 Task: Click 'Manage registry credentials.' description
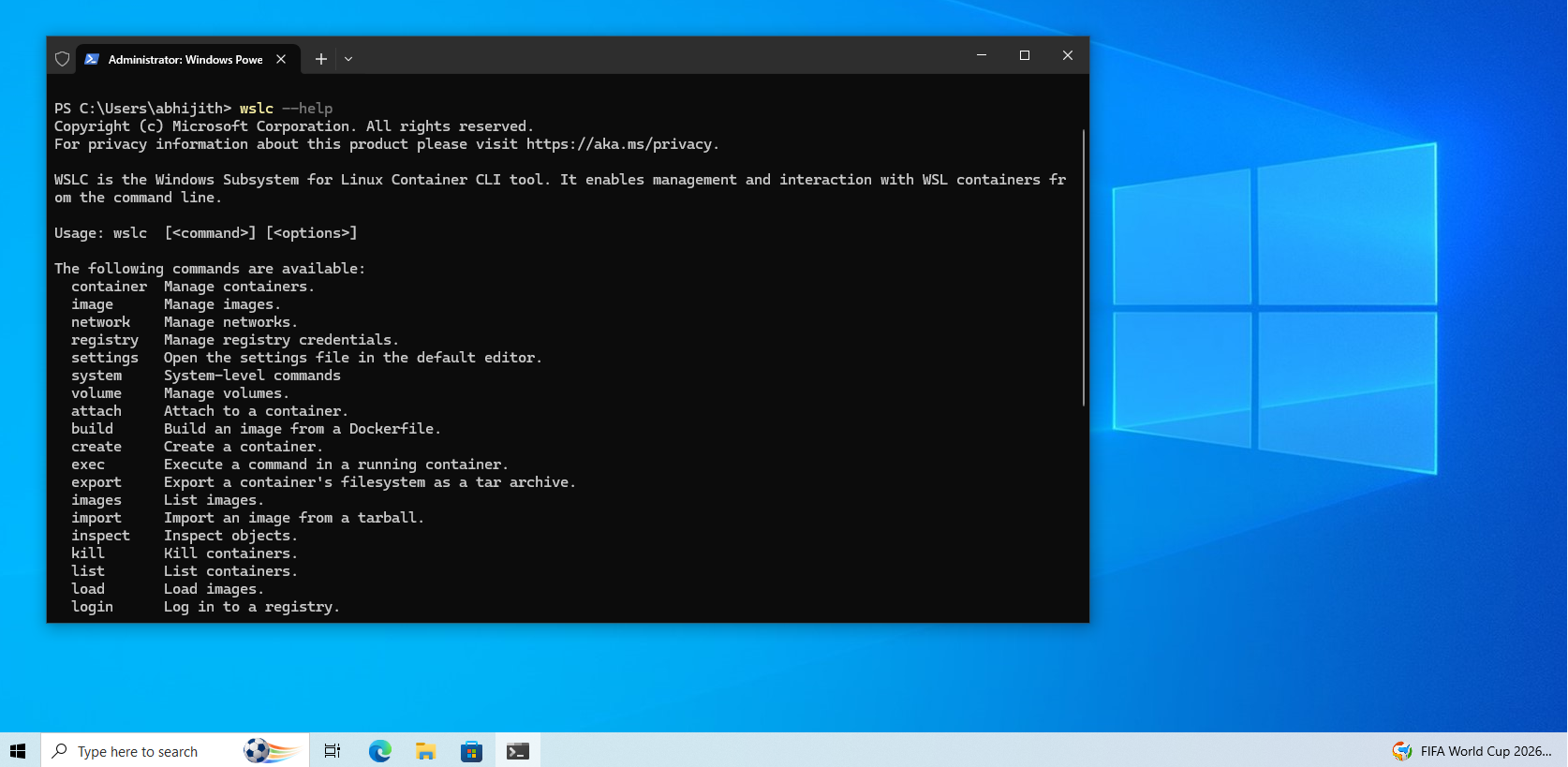pos(281,340)
